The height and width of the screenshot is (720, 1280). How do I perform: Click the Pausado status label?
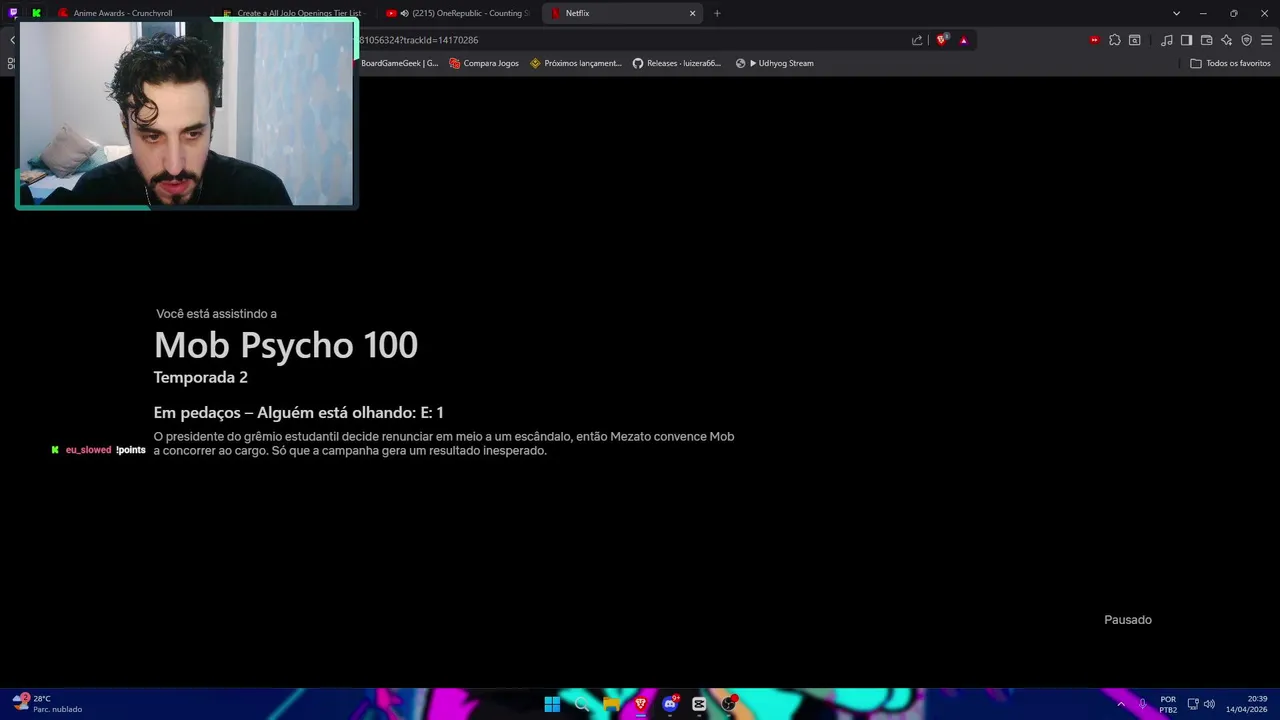tap(1128, 620)
